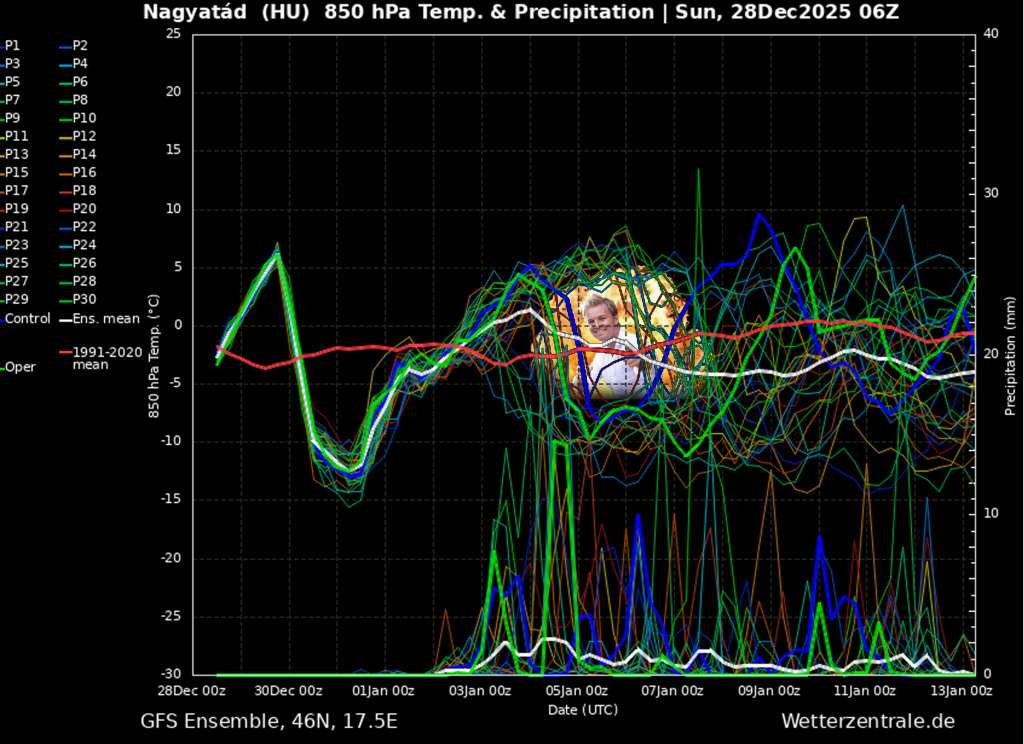Click the 850 hPa Temp. (°C) axis label
1024x744 pixels.
[x=153, y=354]
